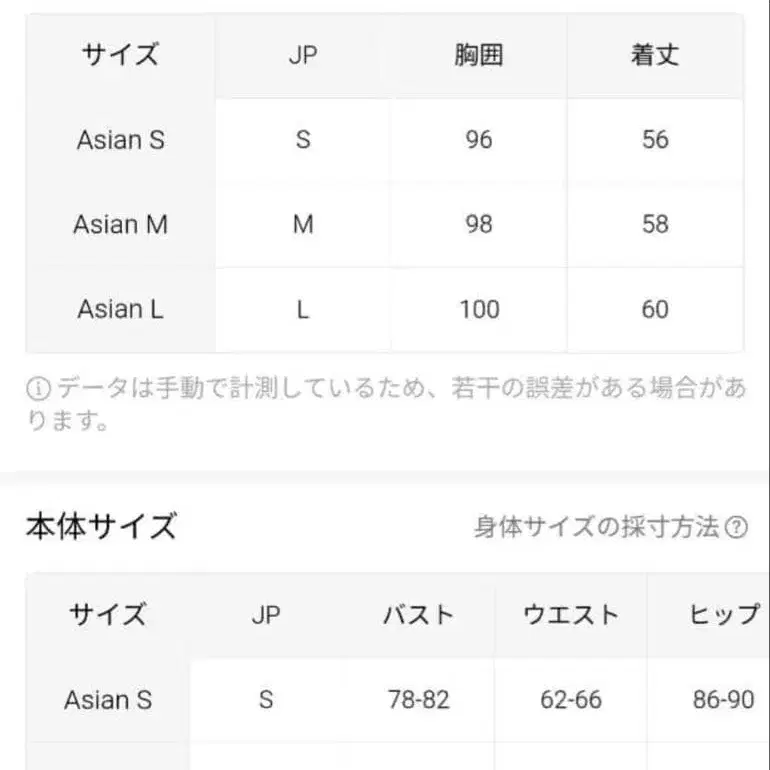Screen dimensions: 770x770
Task: Click the 着丈 column header
Action: pyautogui.click(x=655, y=55)
